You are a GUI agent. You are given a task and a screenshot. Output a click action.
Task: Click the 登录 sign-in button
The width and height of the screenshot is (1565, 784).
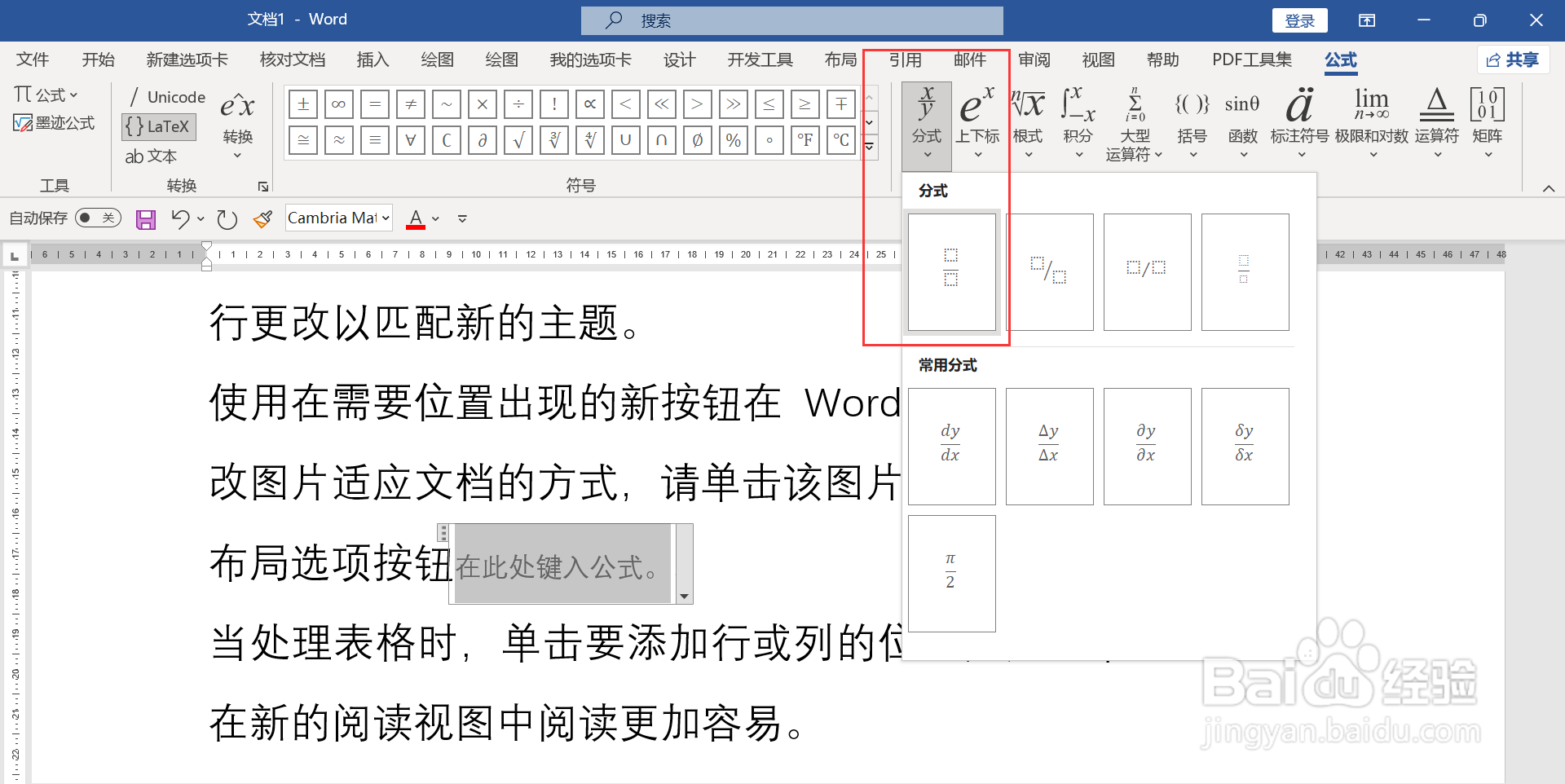click(1299, 20)
